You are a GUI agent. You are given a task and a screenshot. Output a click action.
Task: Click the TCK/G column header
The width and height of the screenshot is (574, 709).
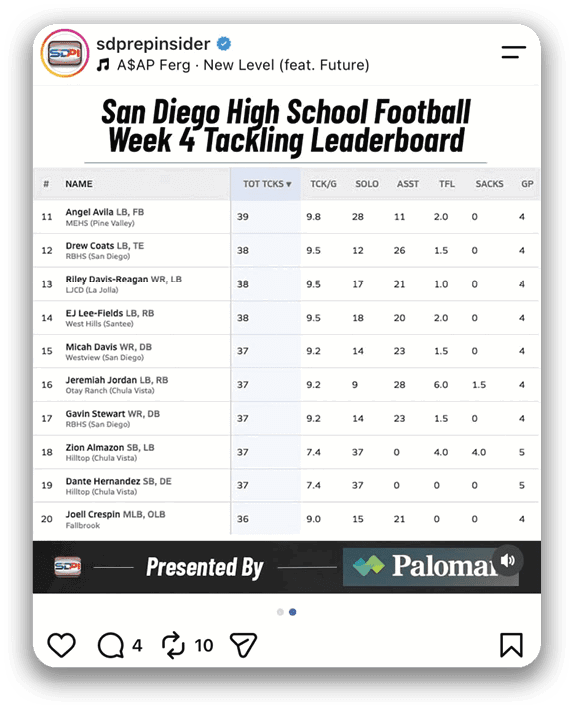pyautogui.click(x=323, y=184)
